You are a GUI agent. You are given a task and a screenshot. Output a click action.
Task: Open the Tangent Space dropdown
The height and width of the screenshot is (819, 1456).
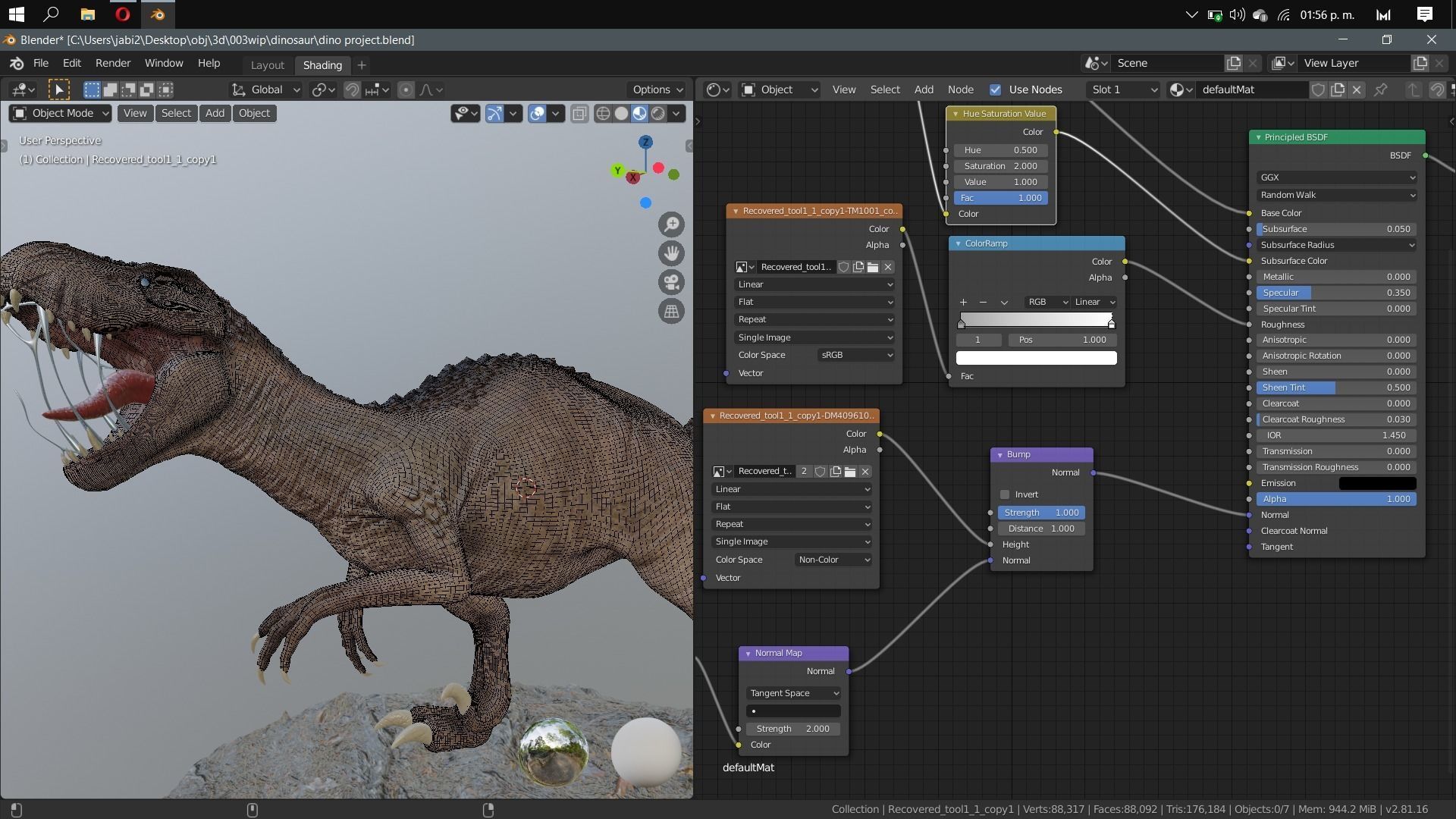pyautogui.click(x=793, y=693)
